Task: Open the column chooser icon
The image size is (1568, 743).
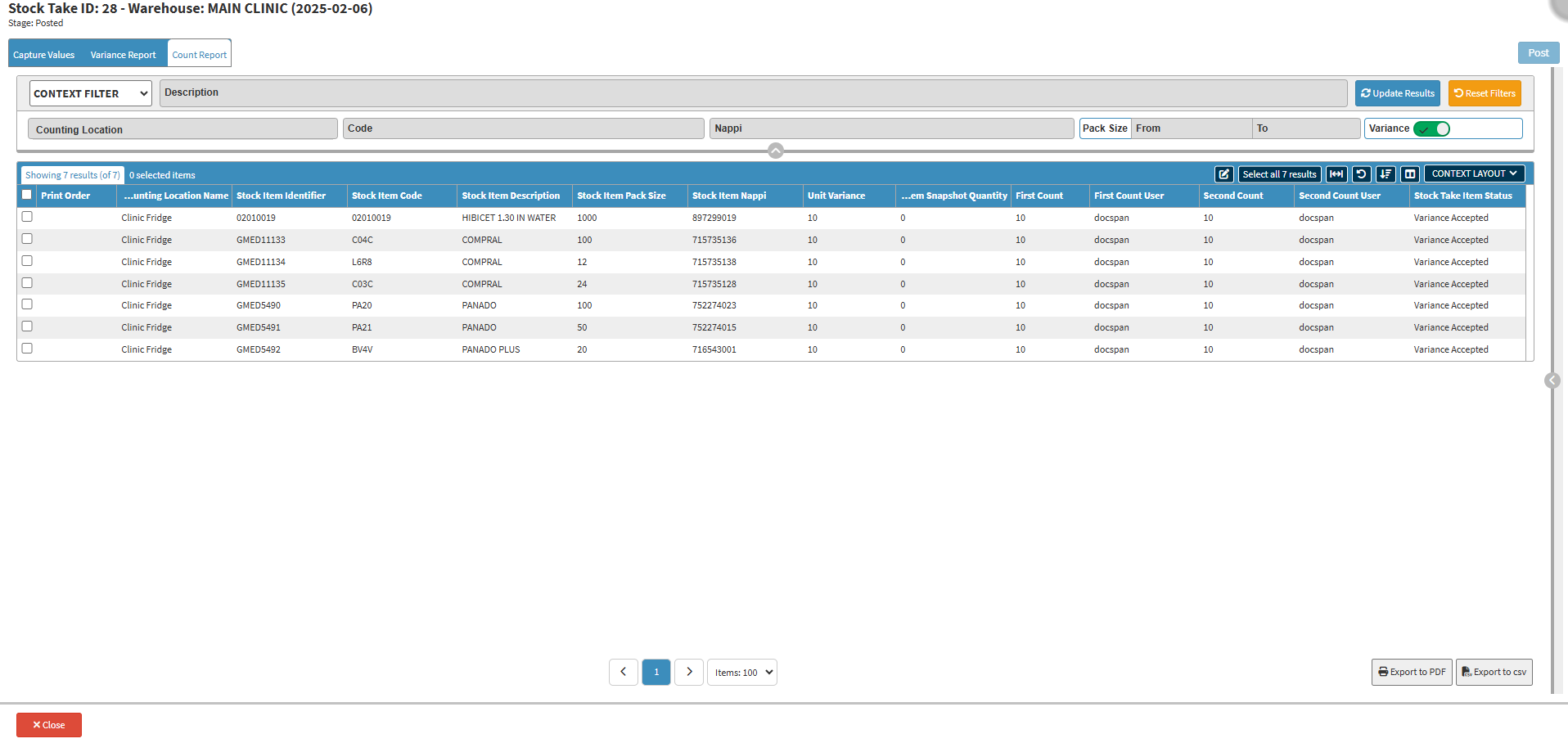Action: coord(1409,174)
